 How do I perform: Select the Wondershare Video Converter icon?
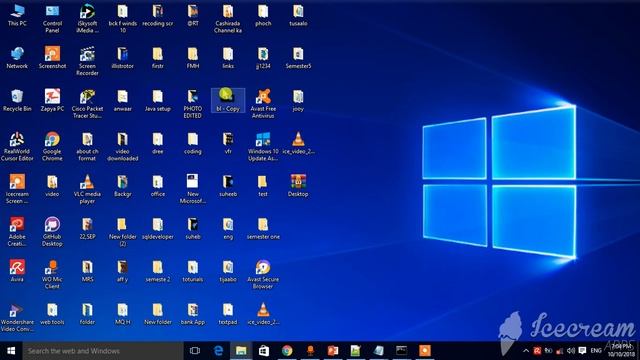pos(17,317)
